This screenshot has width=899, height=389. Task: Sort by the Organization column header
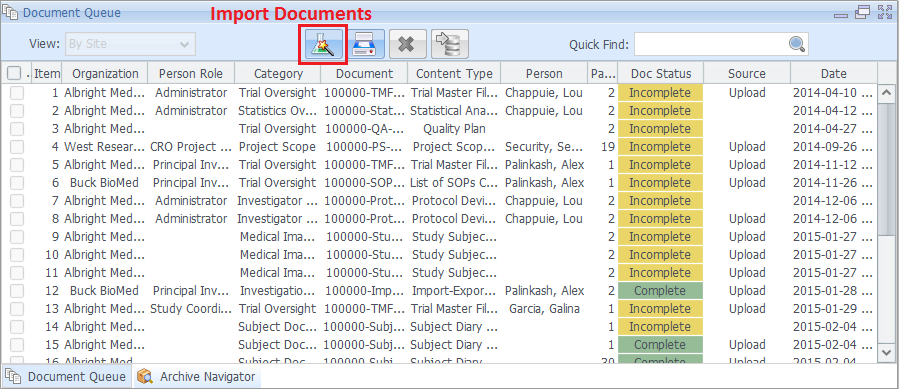(105, 73)
